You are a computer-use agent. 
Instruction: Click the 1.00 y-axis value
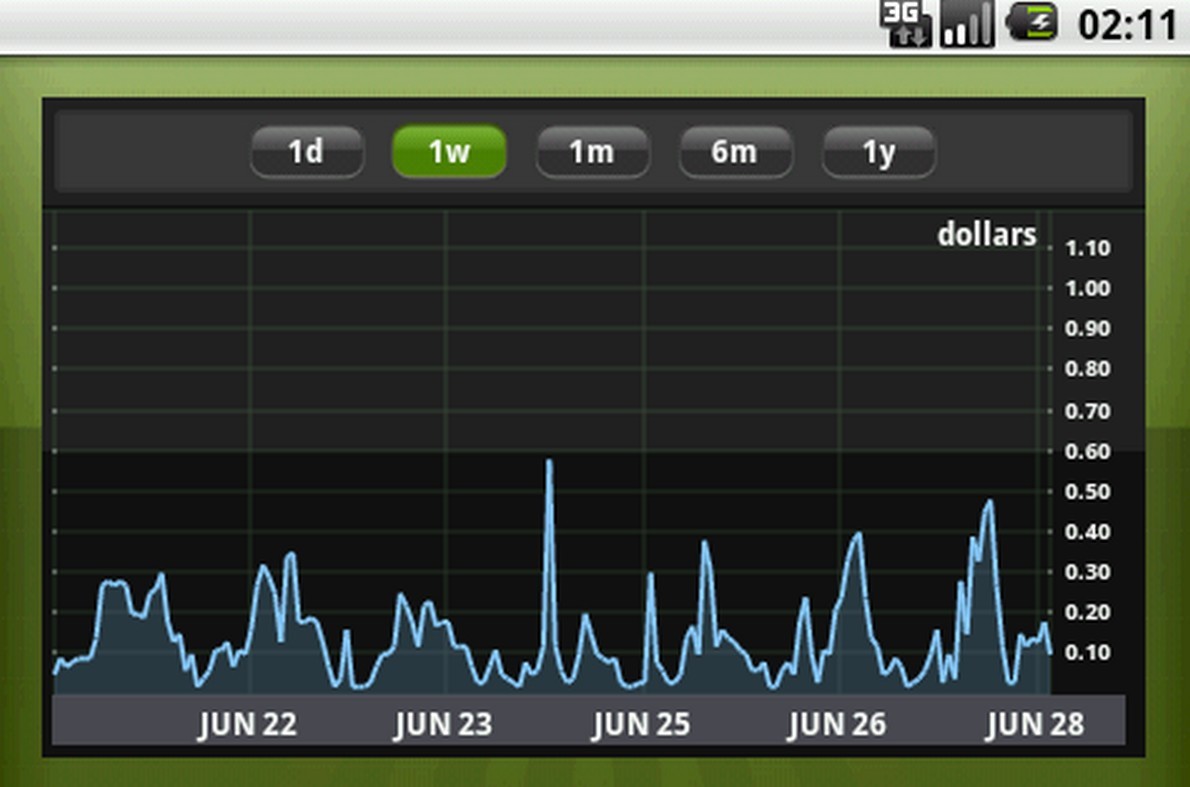(x=1087, y=289)
